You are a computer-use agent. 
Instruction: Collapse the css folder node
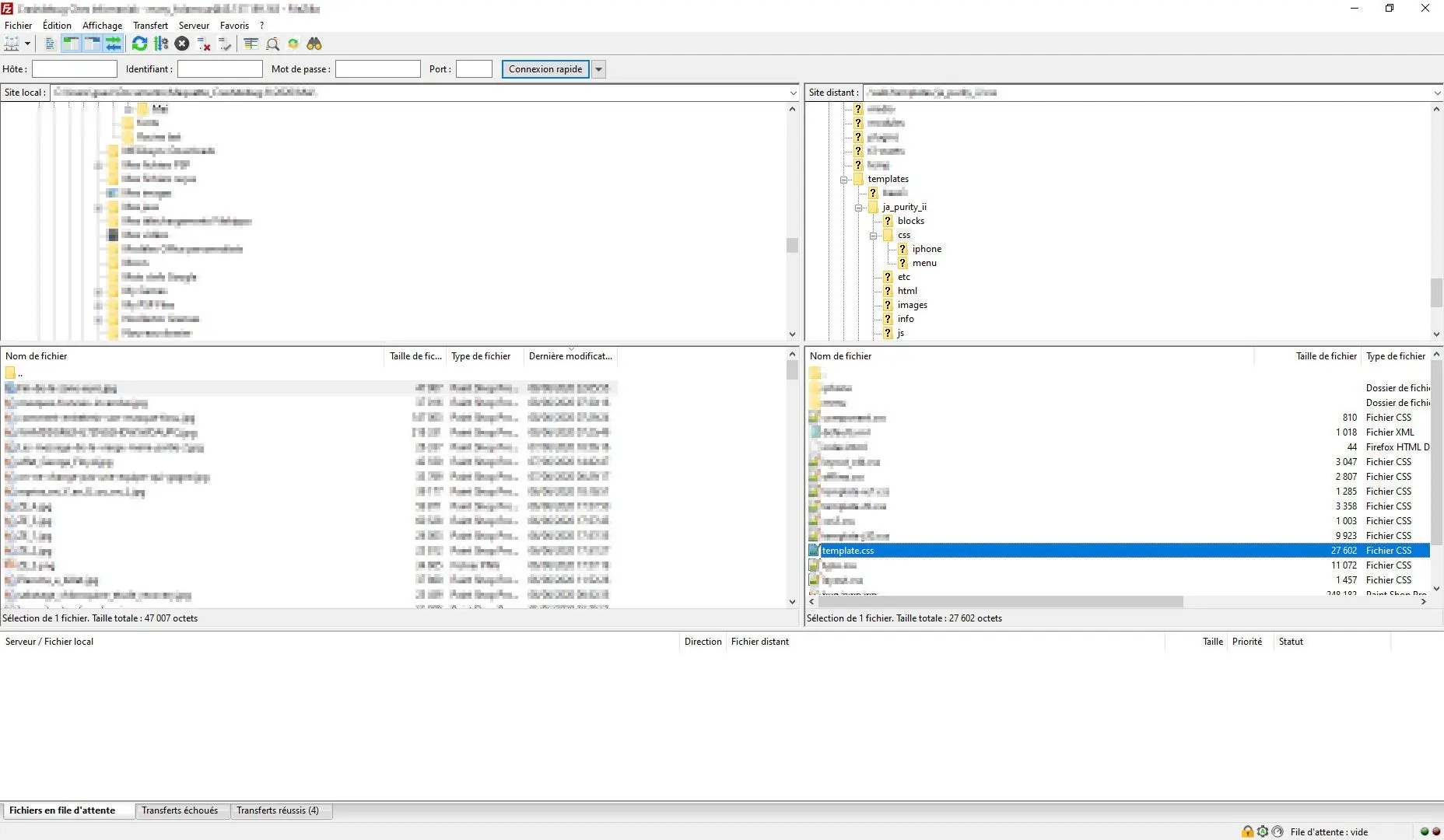tap(874, 236)
